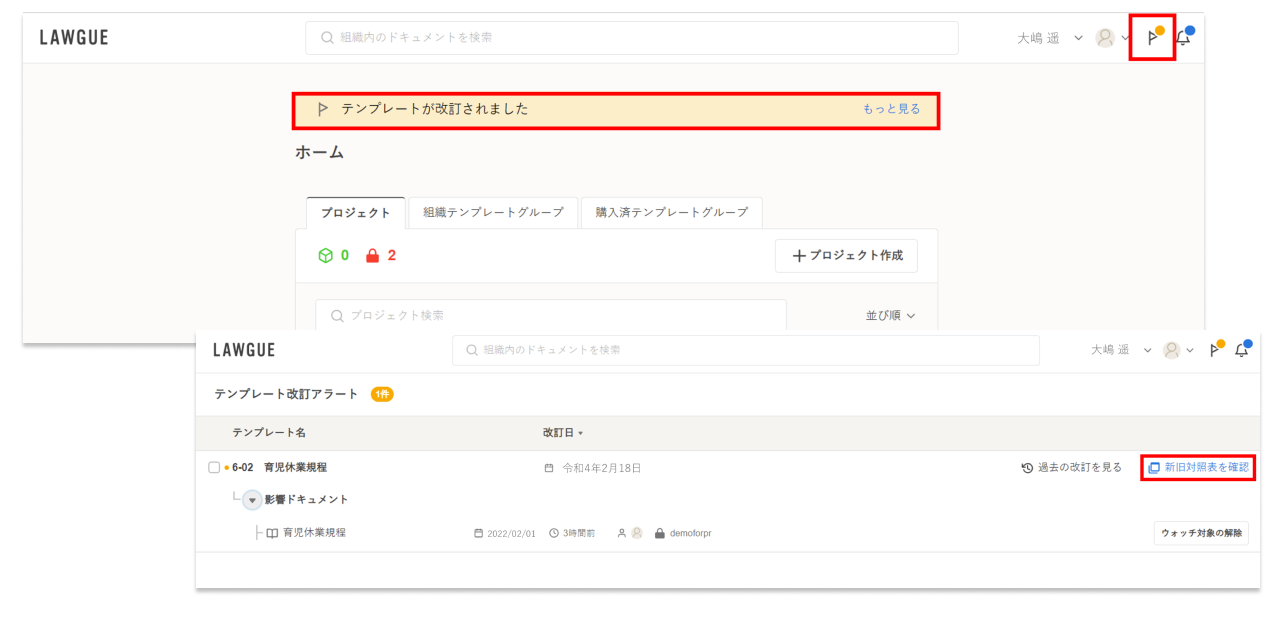This screenshot has height=630, width=1280.
Task: Click the bell icon in lower window header
Action: pyautogui.click(x=1241, y=350)
